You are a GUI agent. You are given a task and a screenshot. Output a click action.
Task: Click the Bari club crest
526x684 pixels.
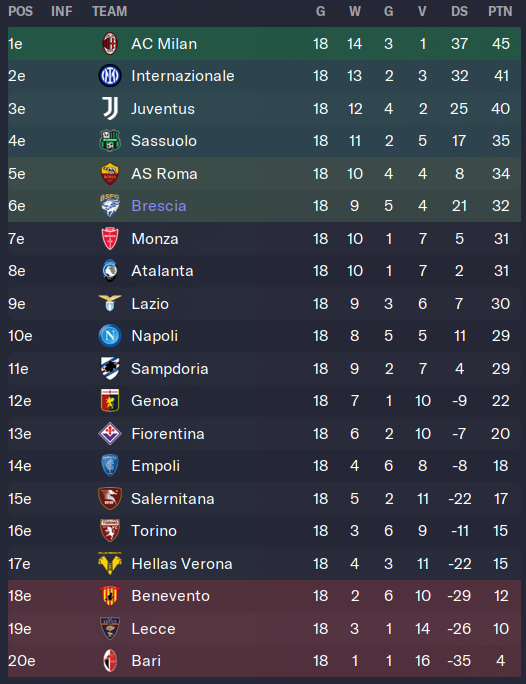pos(110,661)
